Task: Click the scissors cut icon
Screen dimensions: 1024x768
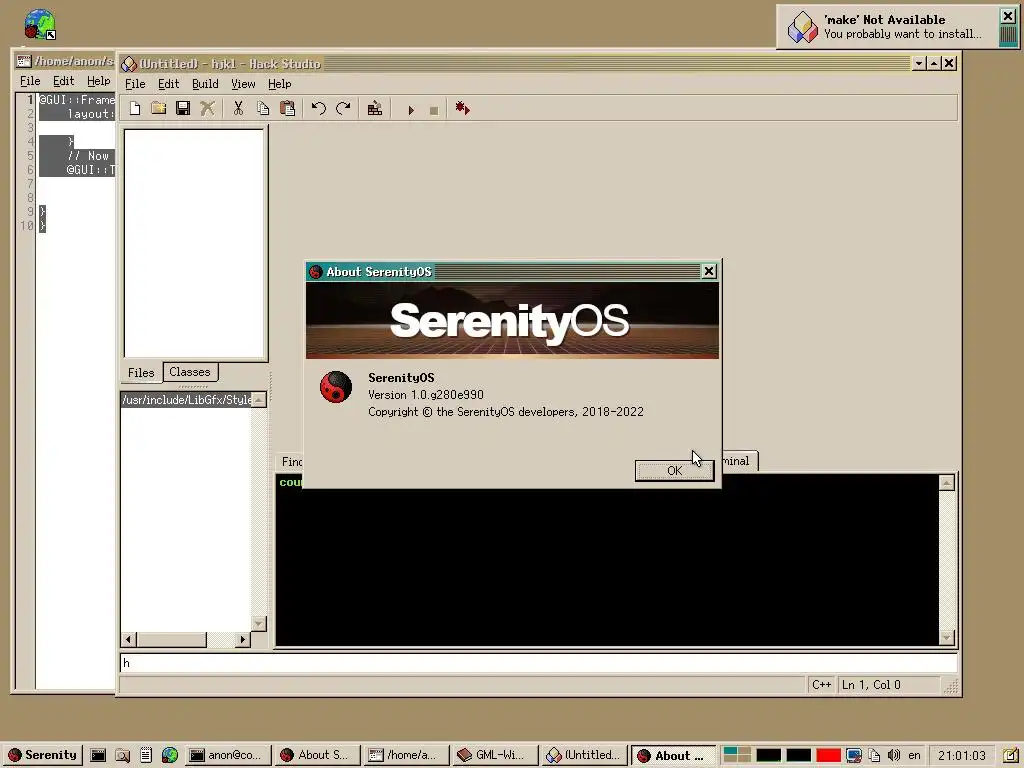Action: click(x=238, y=108)
